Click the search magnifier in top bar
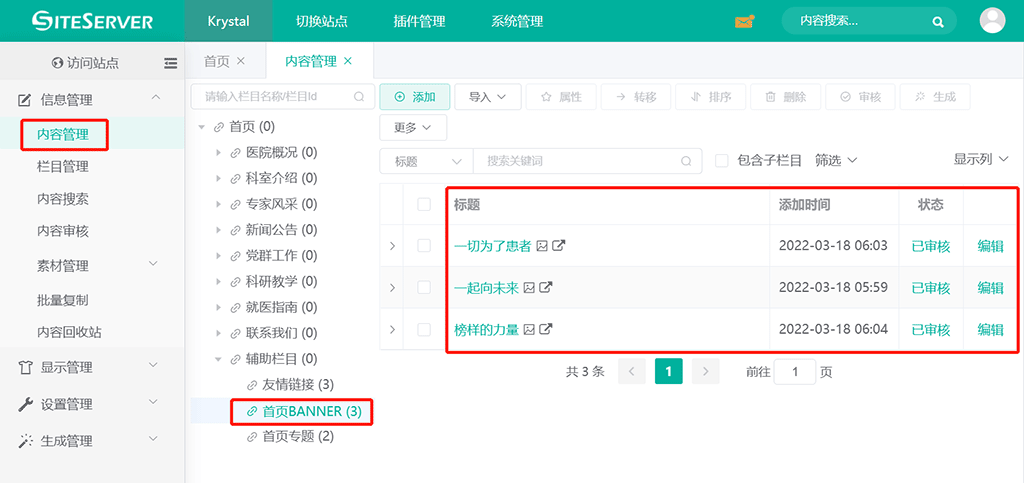Image resolution: width=1024 pixels, height=483 pixels. [937, 21]
